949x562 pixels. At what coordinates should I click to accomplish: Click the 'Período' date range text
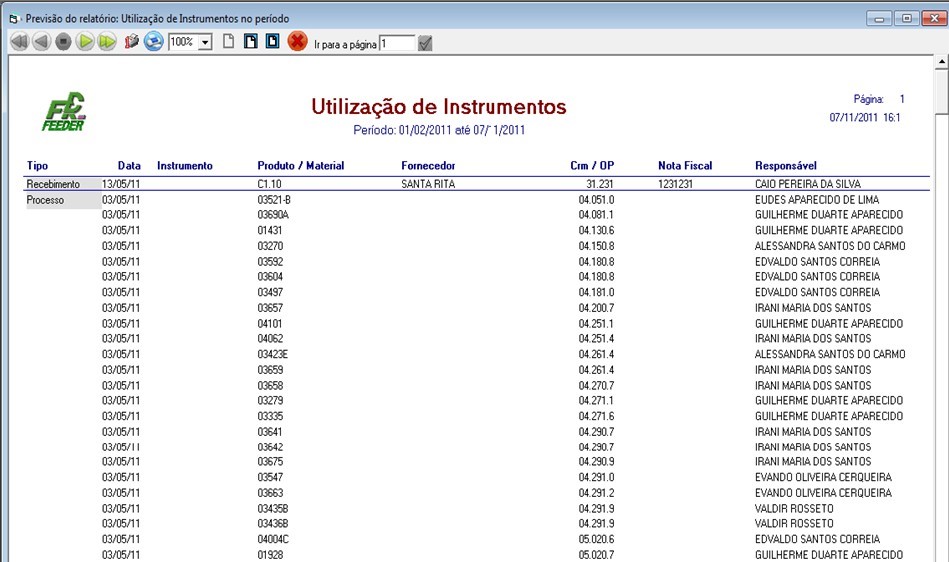click(439, 130)
